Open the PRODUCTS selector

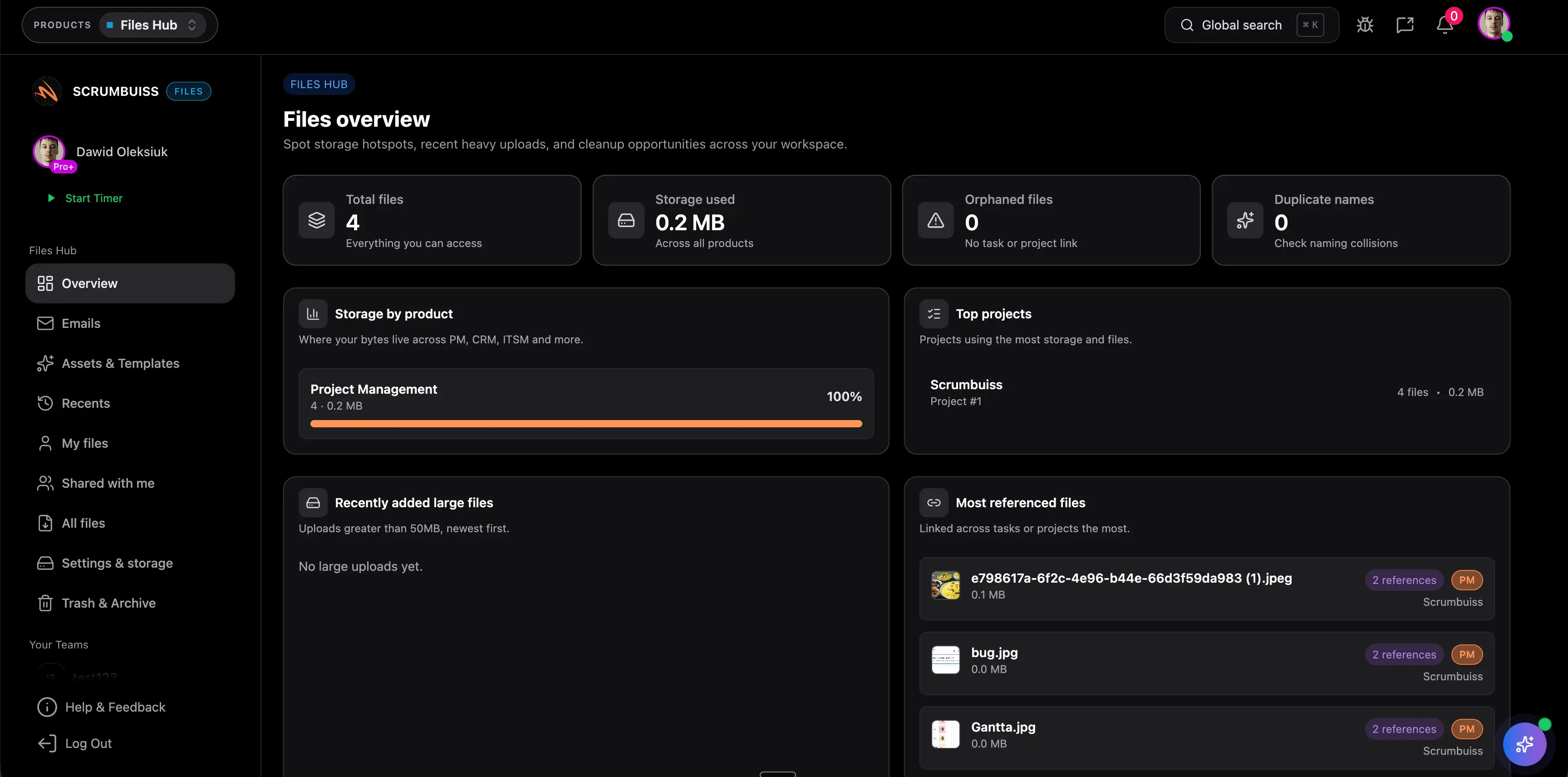point(62,25)
